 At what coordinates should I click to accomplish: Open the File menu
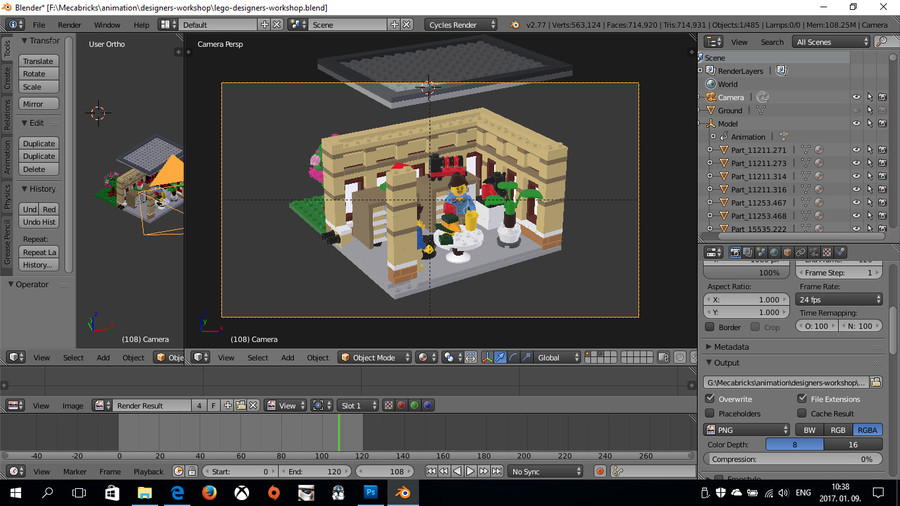click(38, 25)
